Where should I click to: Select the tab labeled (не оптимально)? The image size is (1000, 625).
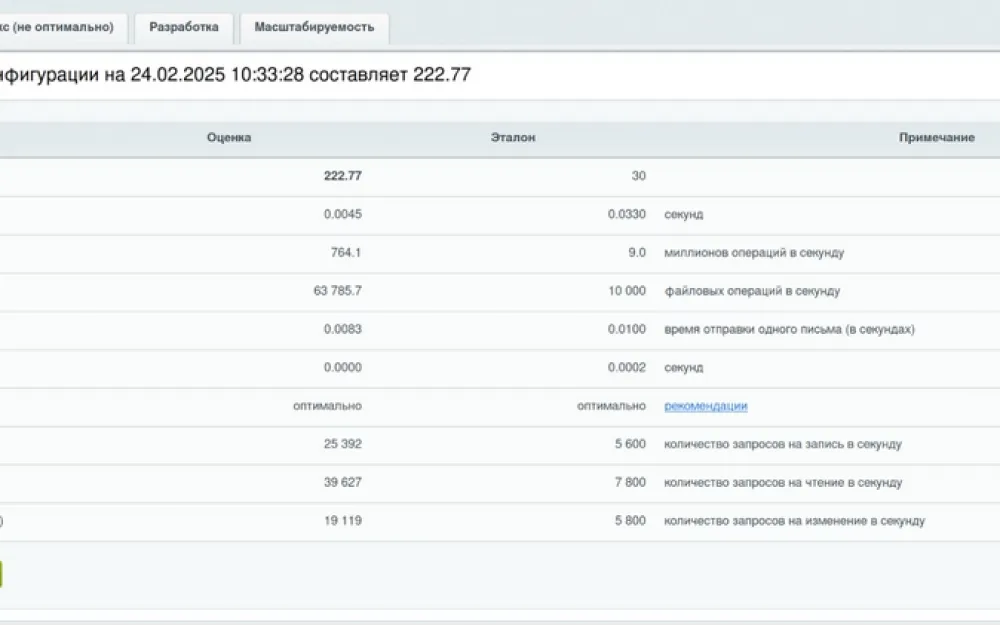coord(60,28)
